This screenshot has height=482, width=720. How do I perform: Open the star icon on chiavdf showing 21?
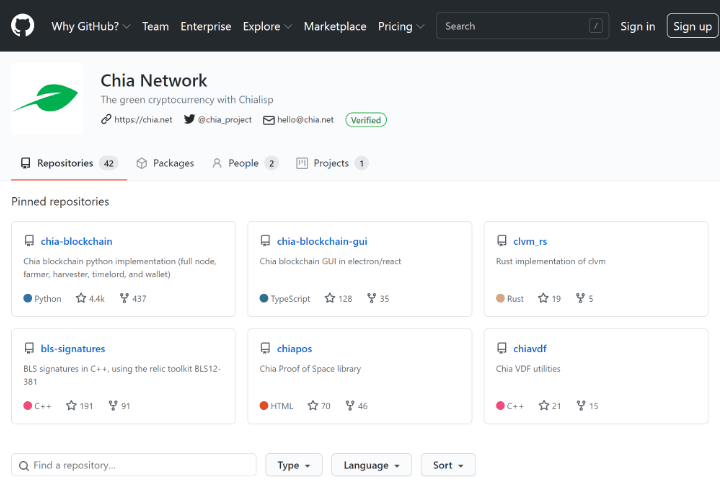(544, 405)
